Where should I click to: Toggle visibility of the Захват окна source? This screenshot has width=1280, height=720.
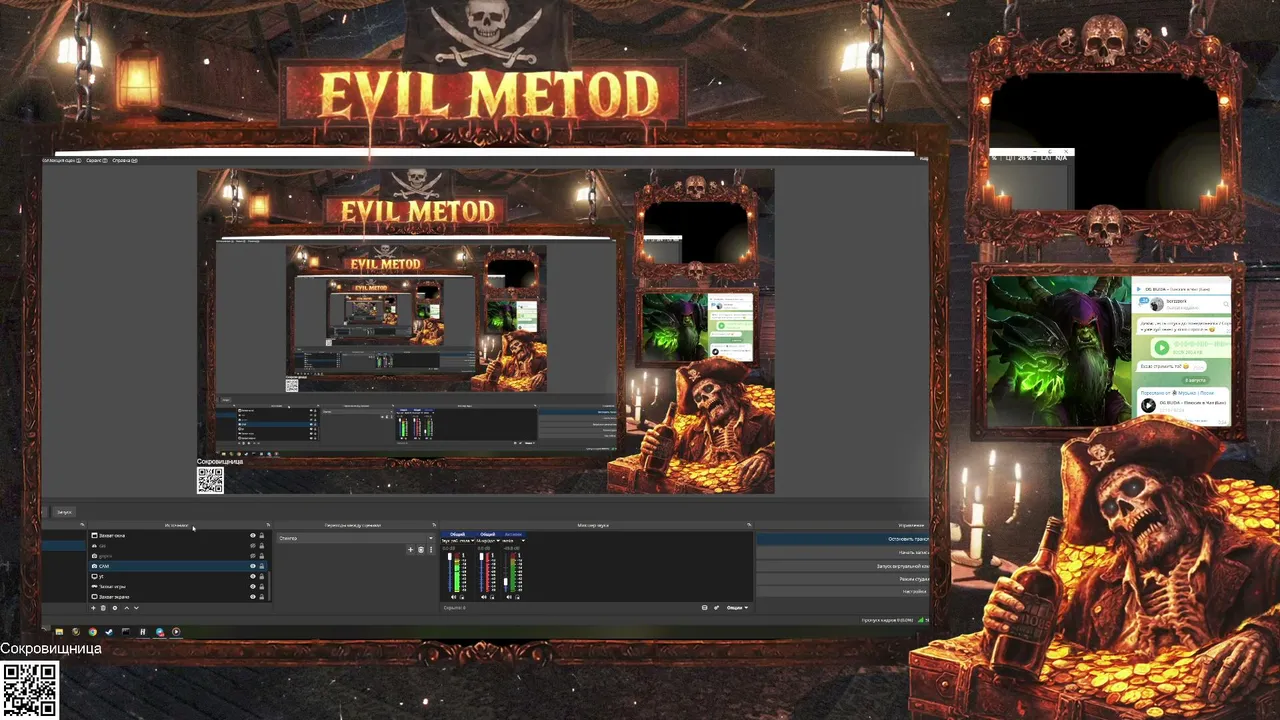[x=252, y=536]
